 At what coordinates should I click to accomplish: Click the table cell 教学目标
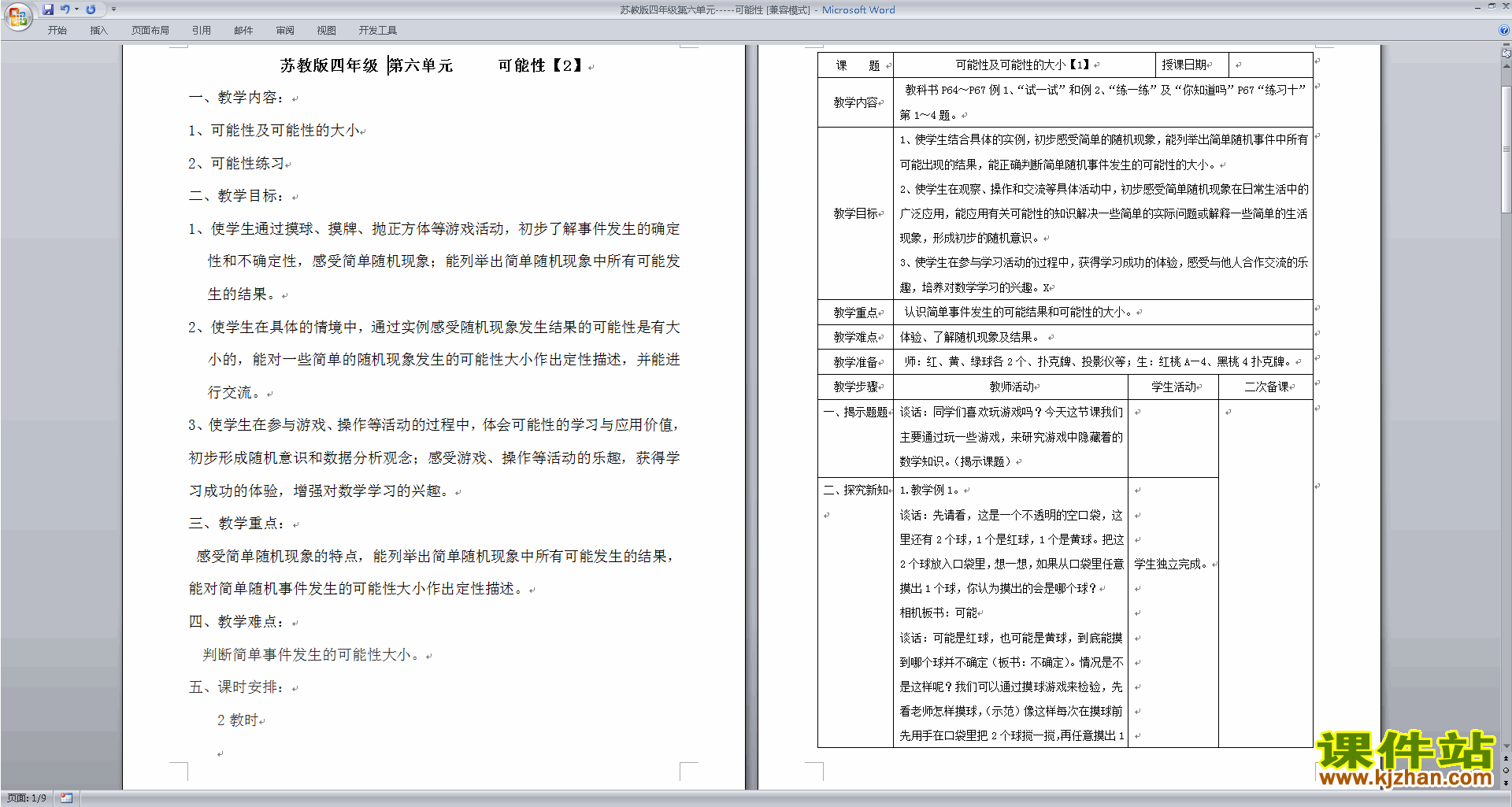(855, 213)
